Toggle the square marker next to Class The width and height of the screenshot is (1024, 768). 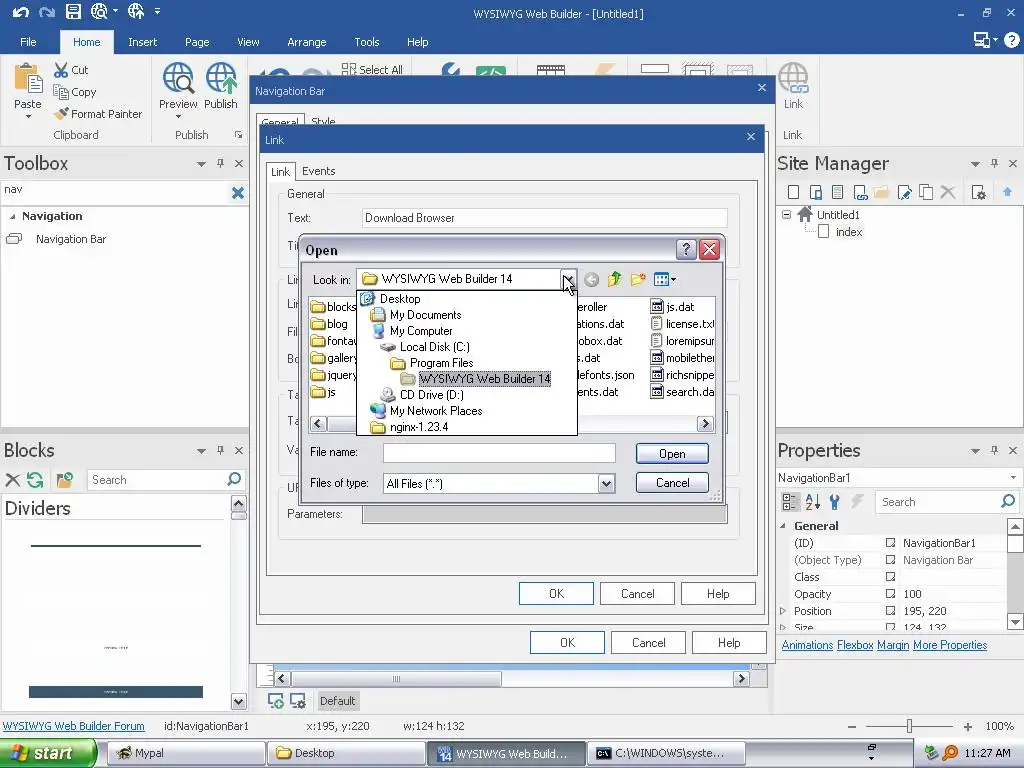click(890, 577)
